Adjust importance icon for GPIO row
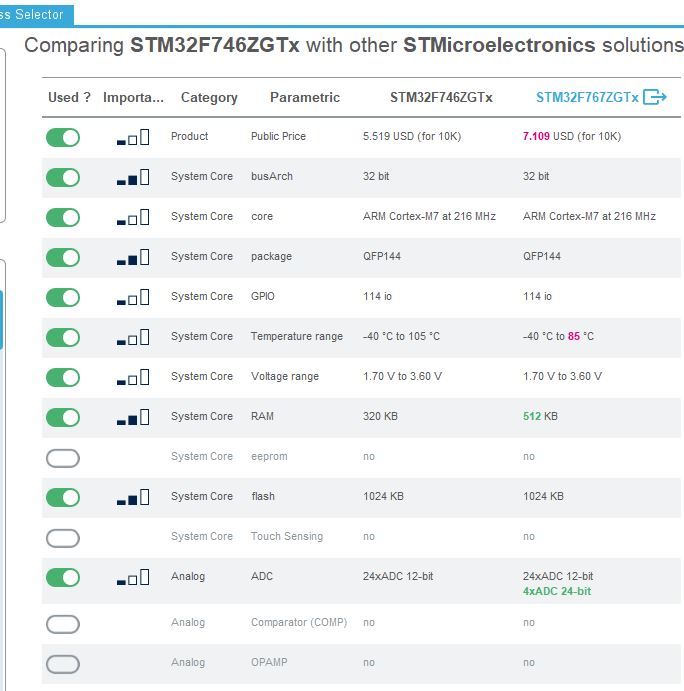The height and width of the screenshot is (691, 684). tap(133, 297)
